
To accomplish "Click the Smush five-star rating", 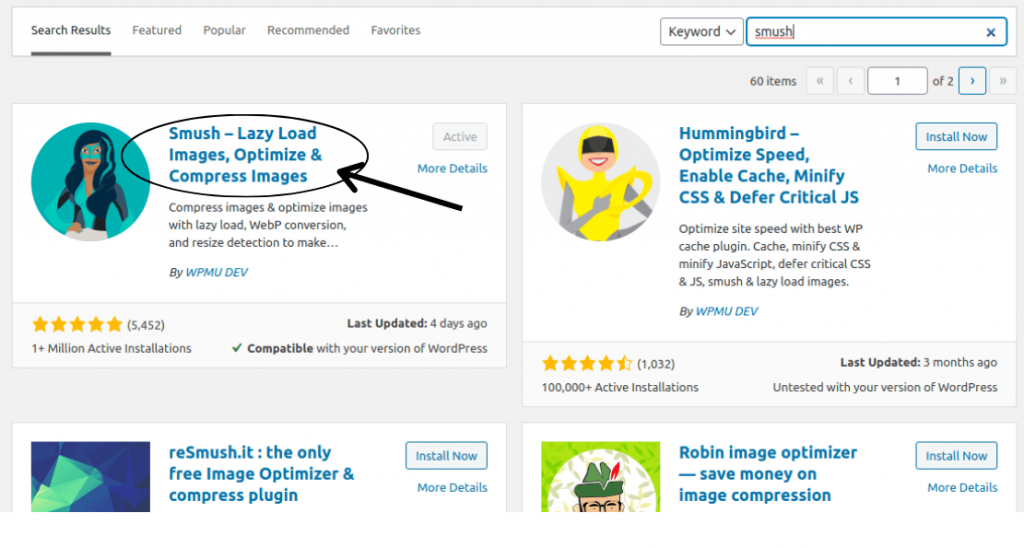I will (x=77, y=324).
